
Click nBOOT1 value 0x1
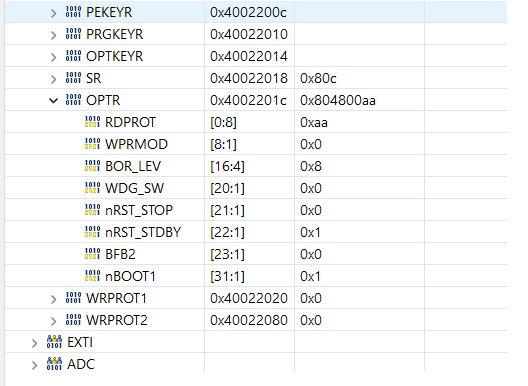310,276
